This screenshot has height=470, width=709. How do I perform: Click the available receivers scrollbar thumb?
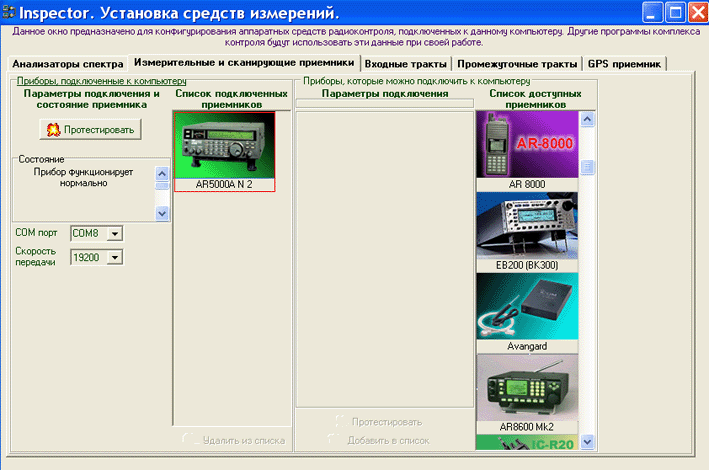coord(587,167)
